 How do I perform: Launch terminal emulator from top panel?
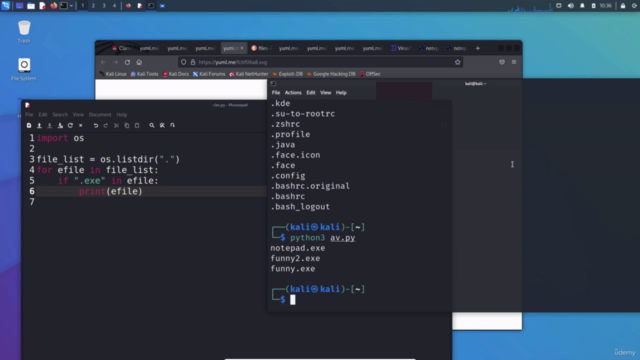pyautogui.click(x=64, y=6)
